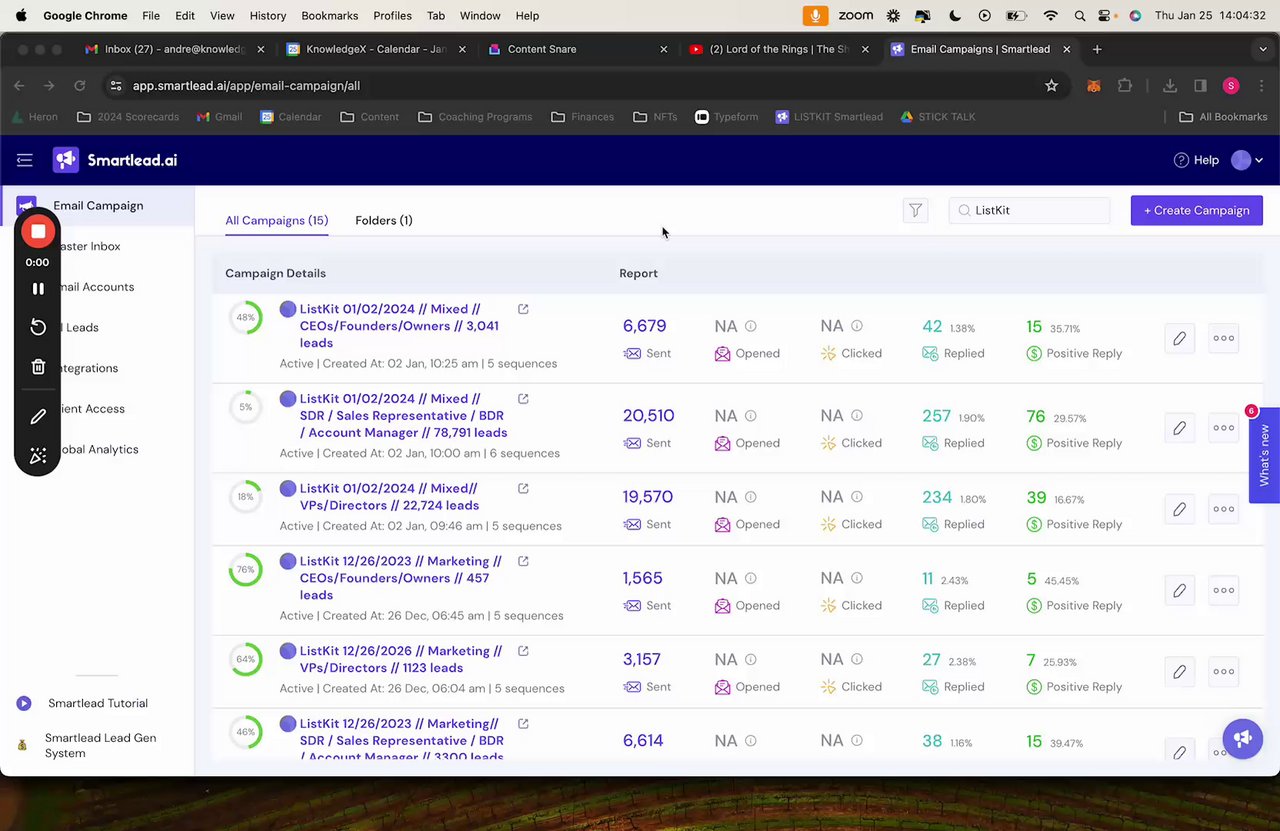Open the Profiles menu in the menu bar

click(x=392, y=16)
